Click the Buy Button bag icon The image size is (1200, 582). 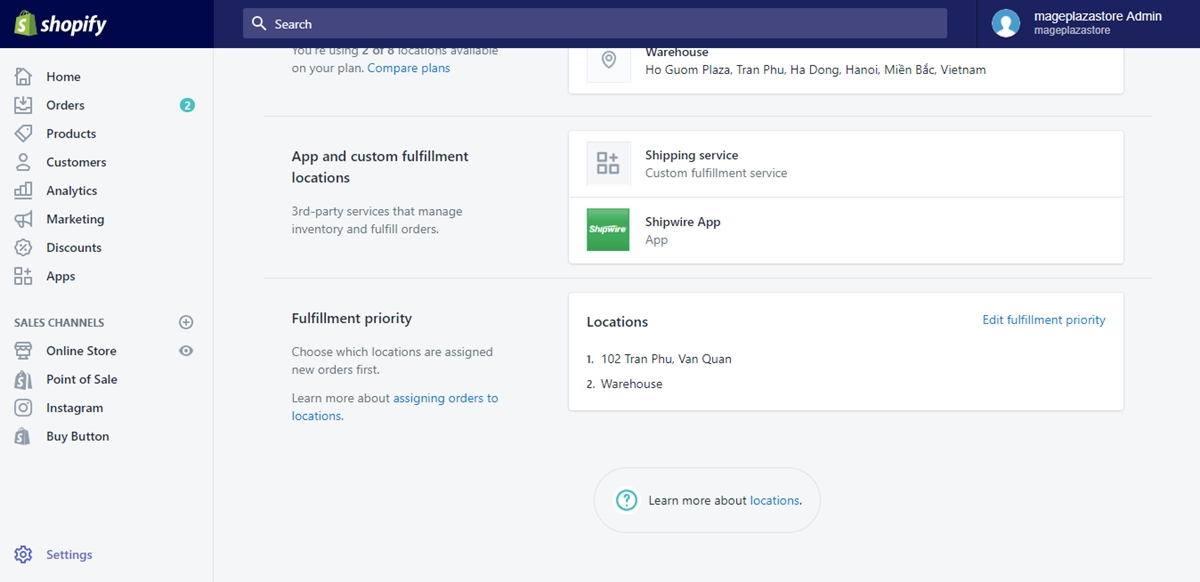pyautogui.click(x=23, y=437)
